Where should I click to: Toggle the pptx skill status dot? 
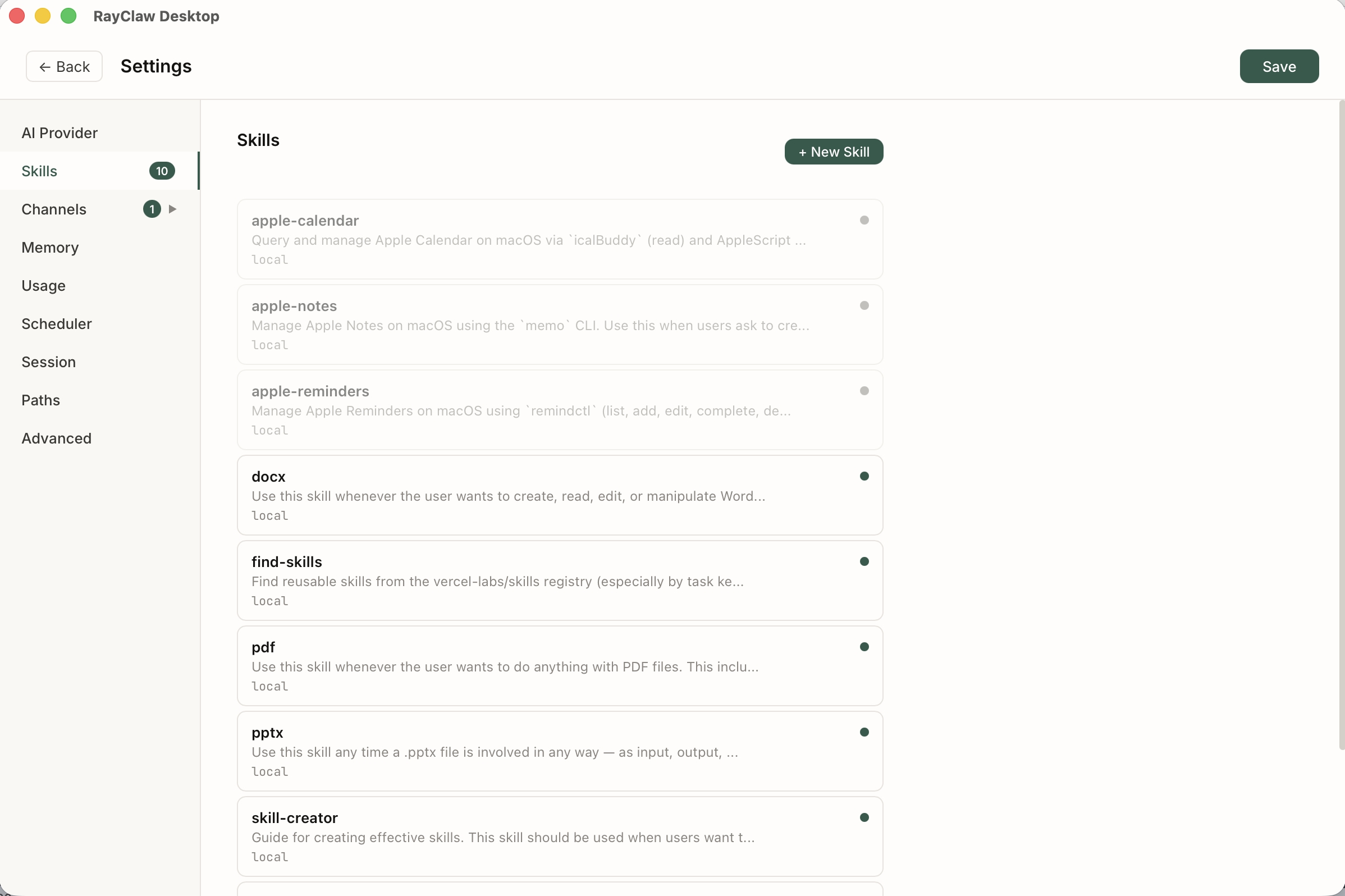coord(864,732)
